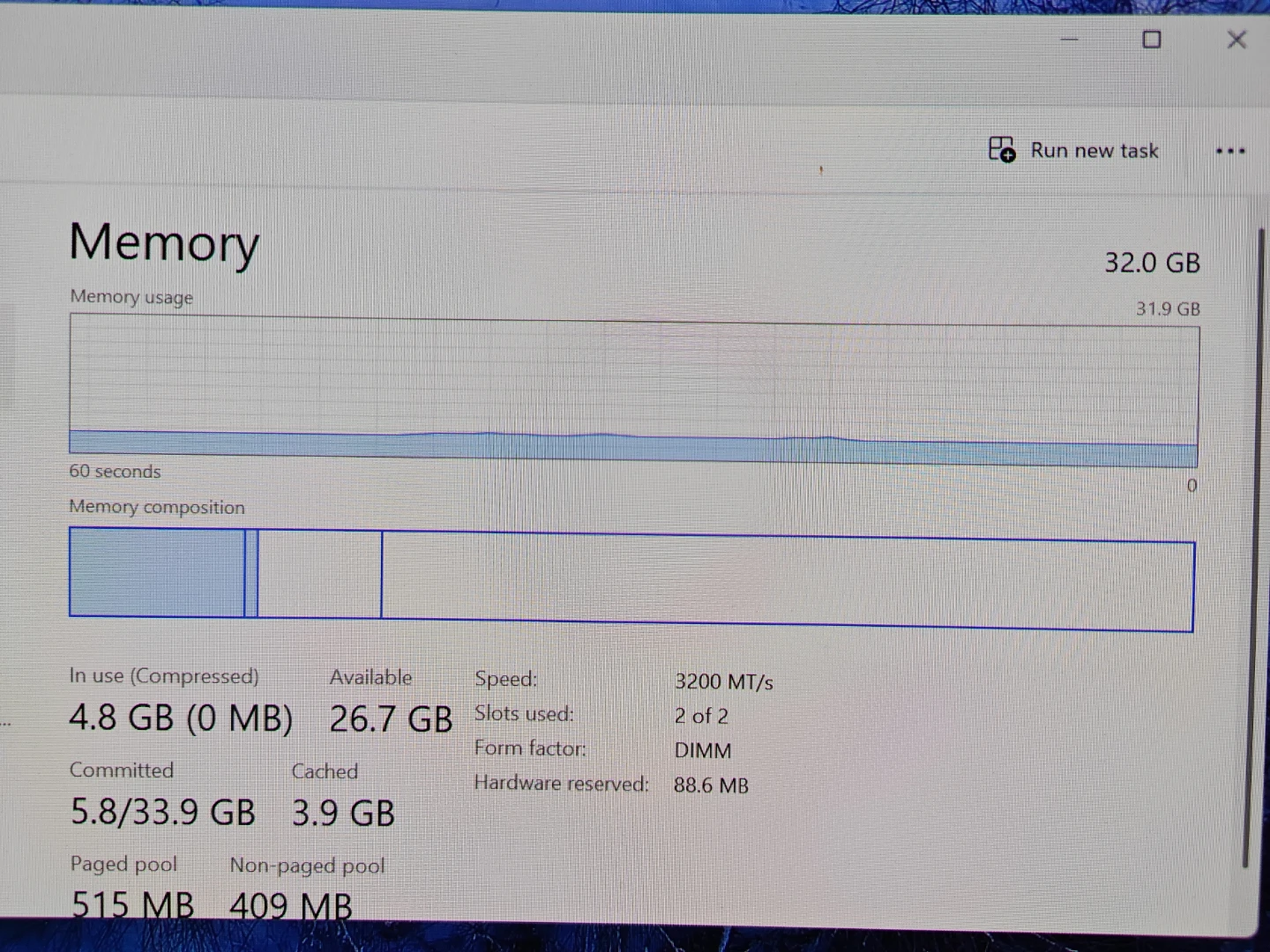
Task: Select the large Free segment in Memory composition
Action: (x=788, y=581)
